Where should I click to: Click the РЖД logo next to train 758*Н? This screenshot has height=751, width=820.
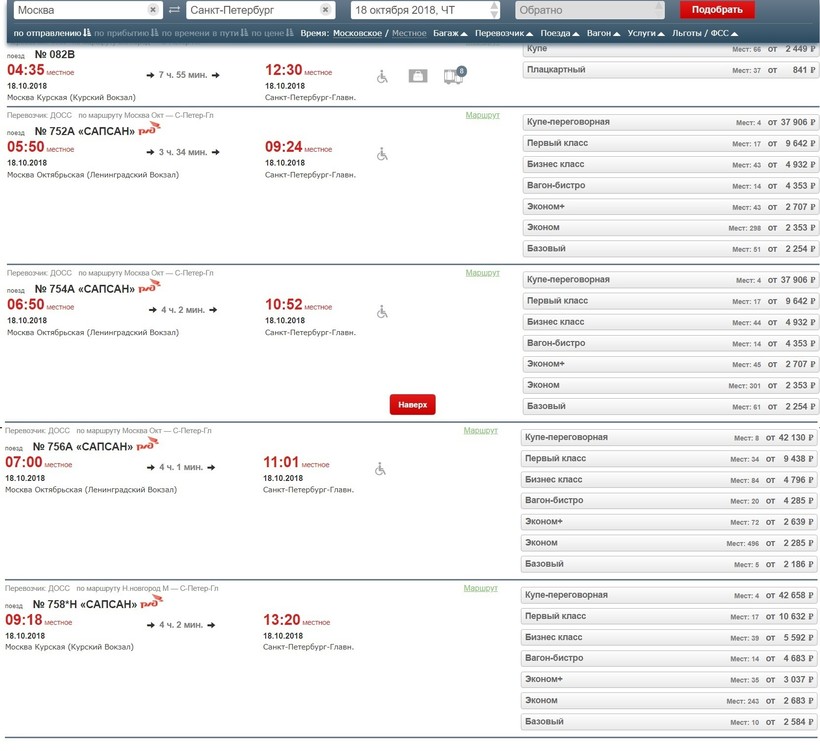click(150, 602)
